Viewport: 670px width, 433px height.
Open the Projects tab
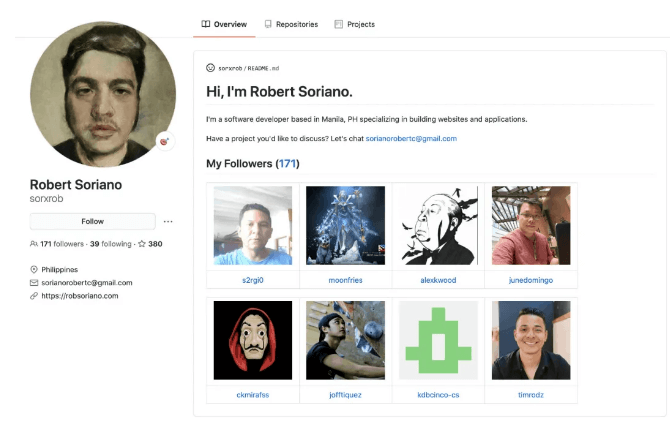point(354,24)
